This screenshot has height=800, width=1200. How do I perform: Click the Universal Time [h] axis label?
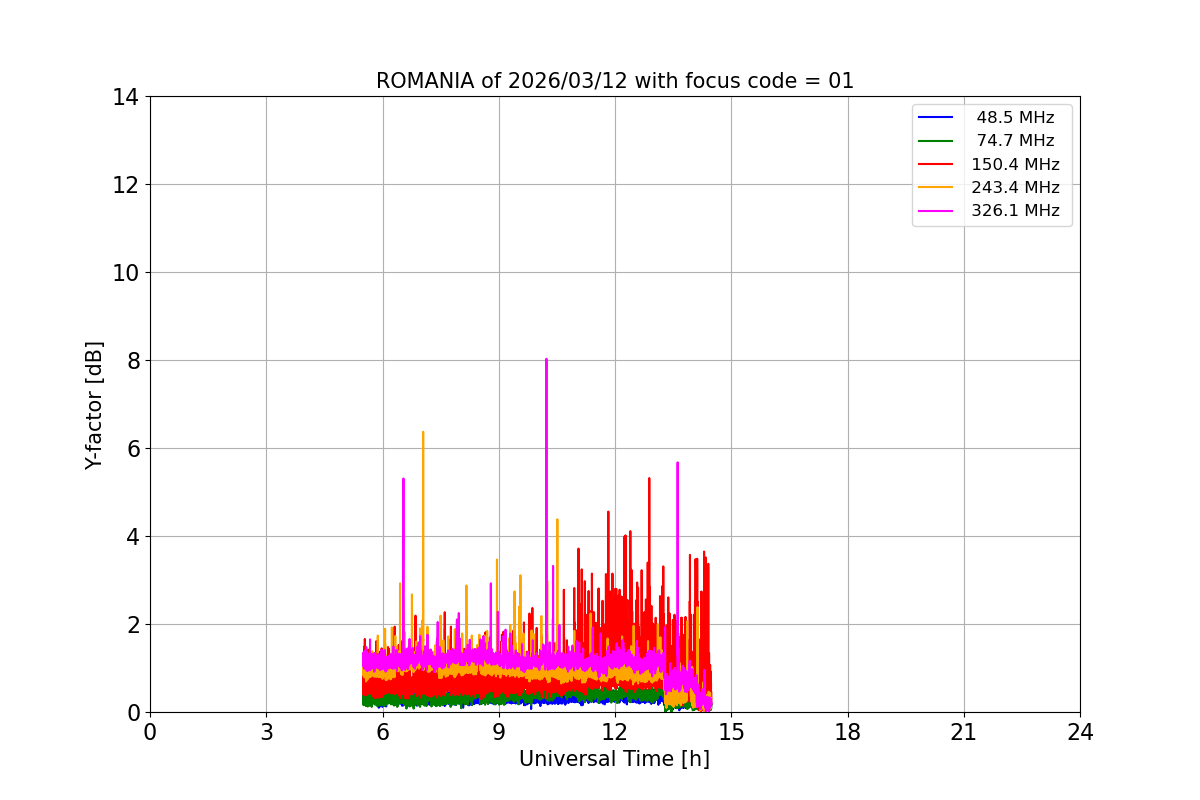[x=614, y=759]
